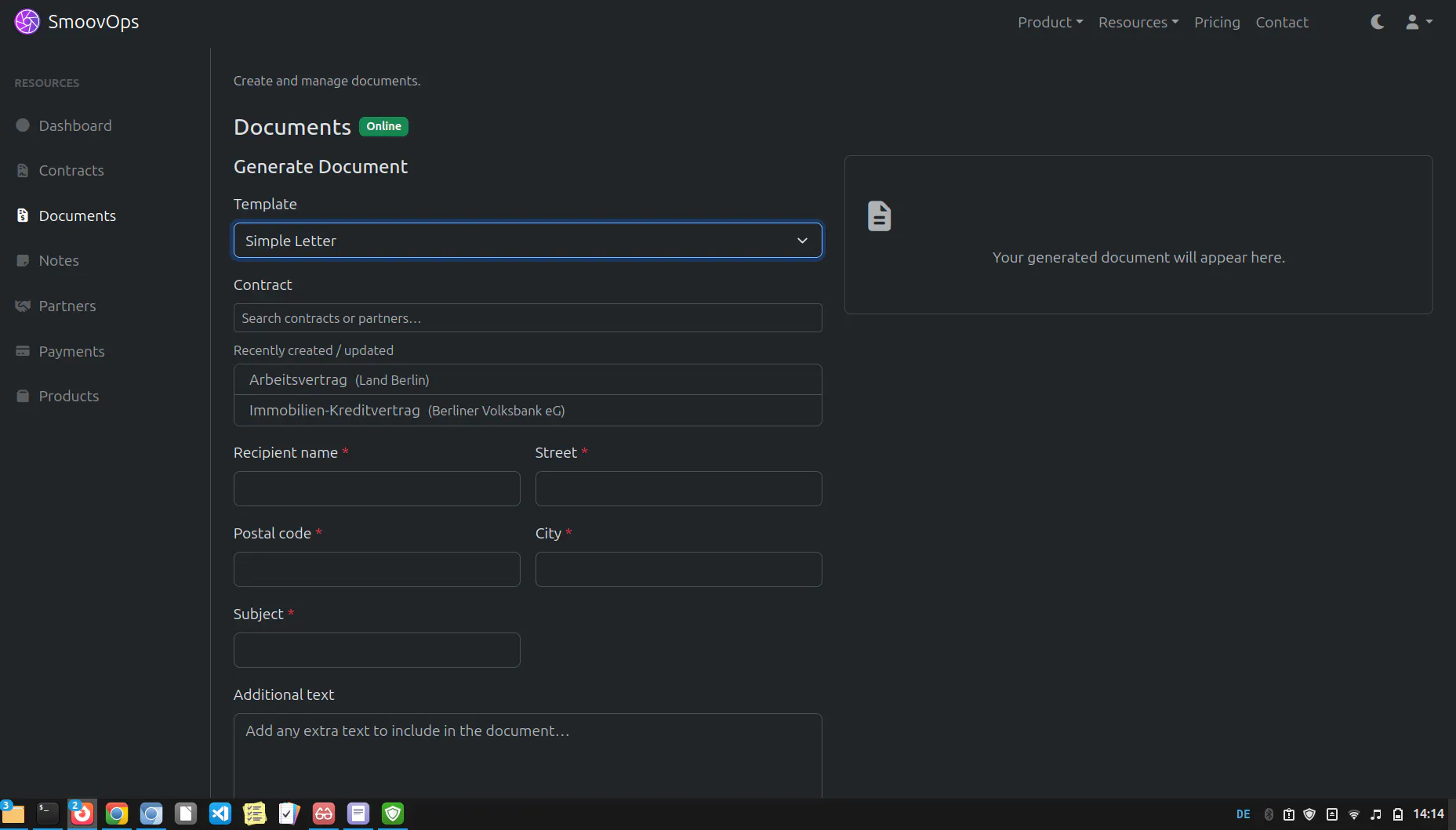
Task: Open Partners in the sidebar
Action: pyautogui.click(x=67, y=306)
